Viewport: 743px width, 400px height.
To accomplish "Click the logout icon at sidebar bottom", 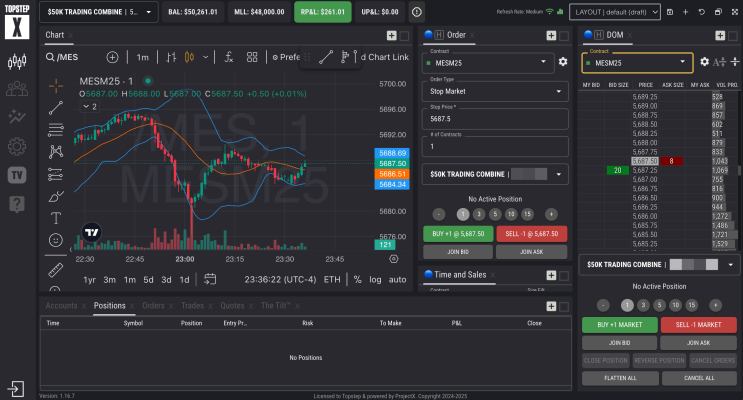I will (16, 389).
